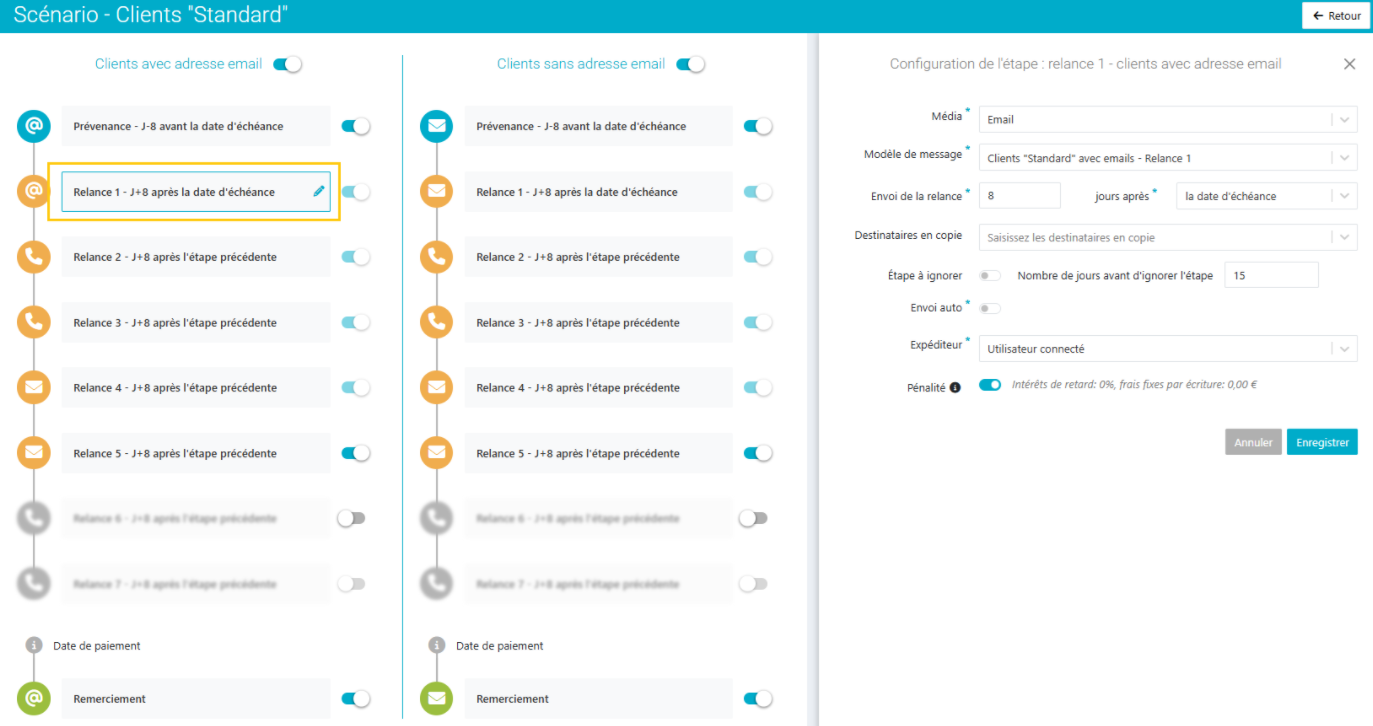This screenshot has width=1373, height=726.
Task: Click the envelope icon for Relance 5 with email
Action: (34, 453)
